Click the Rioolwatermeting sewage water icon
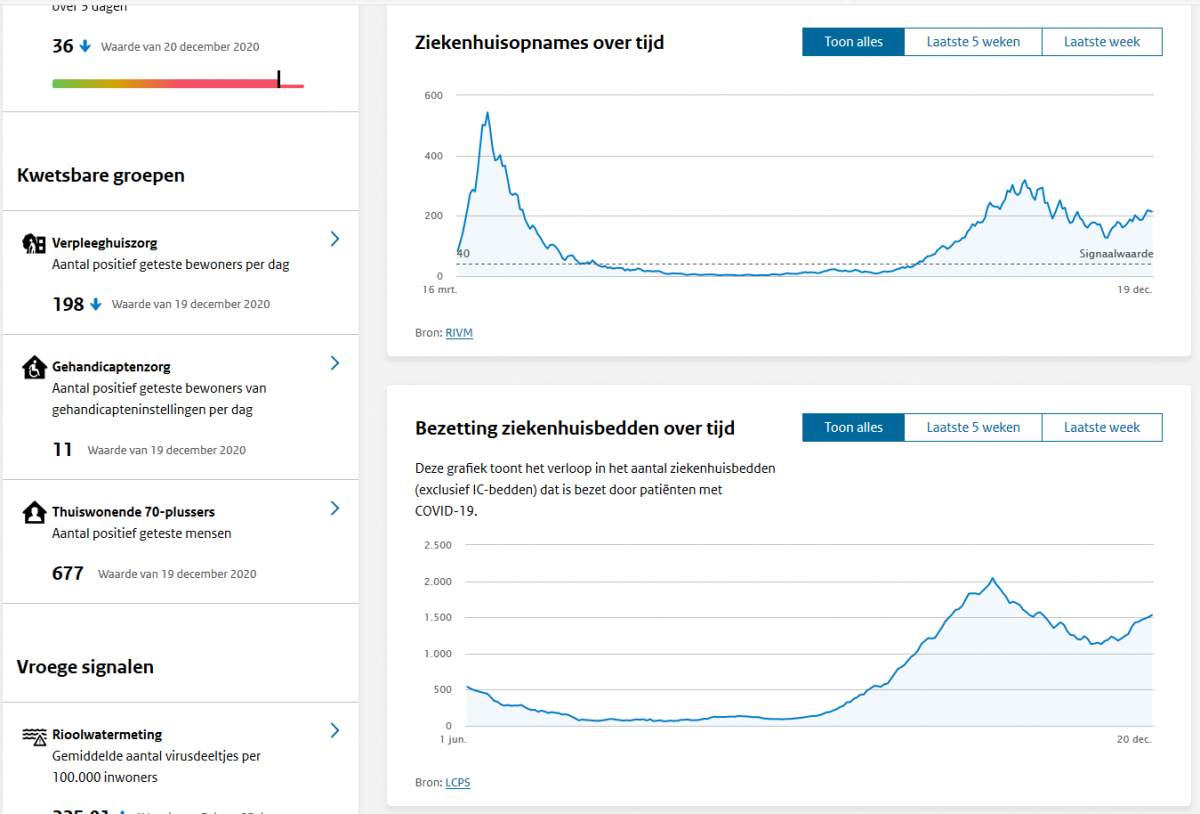 (34, 737)
